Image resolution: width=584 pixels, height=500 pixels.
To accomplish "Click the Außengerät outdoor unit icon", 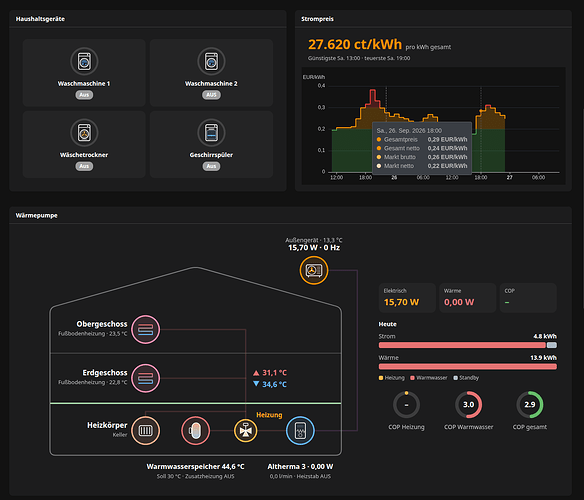I will pyautogui.click(x=314, y=270).
